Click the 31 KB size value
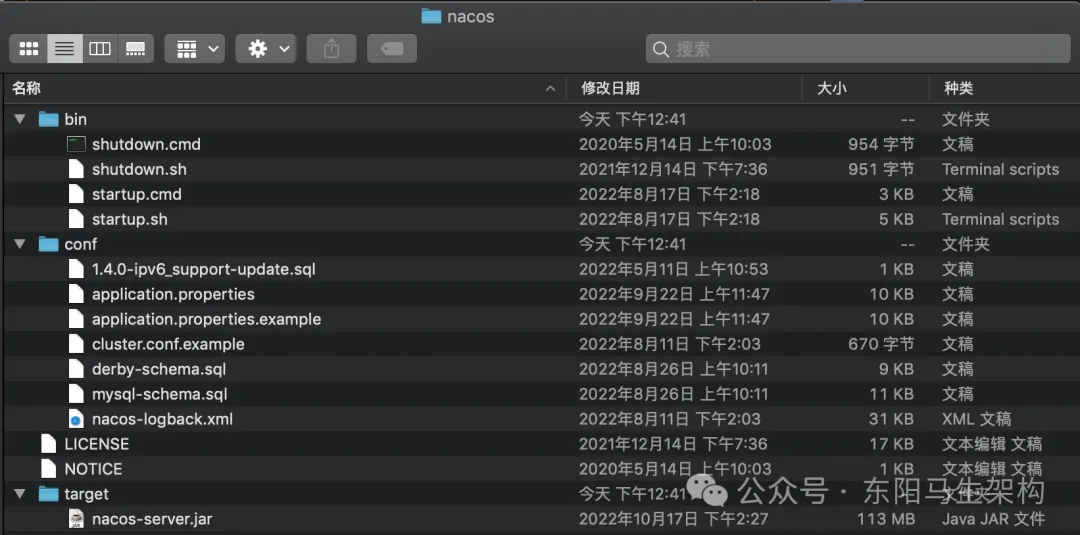The height and width of the screenshot is (535, 1080). click(x=891, y=419)
